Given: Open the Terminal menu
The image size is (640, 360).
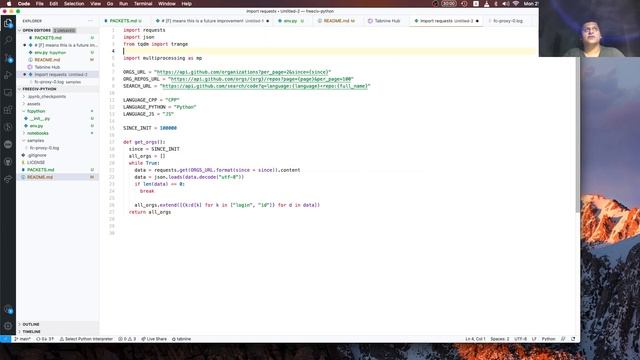Looking at the screenshot, I should point(143,4).
